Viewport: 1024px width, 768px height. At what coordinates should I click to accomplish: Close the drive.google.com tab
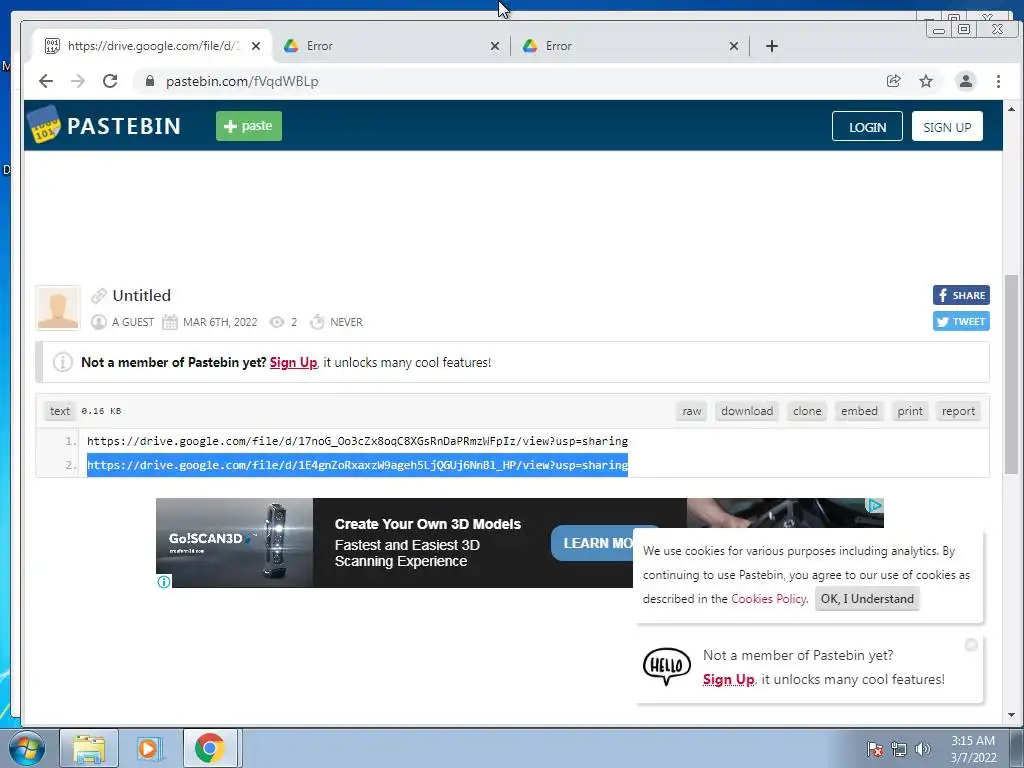(x=256, y=46)
